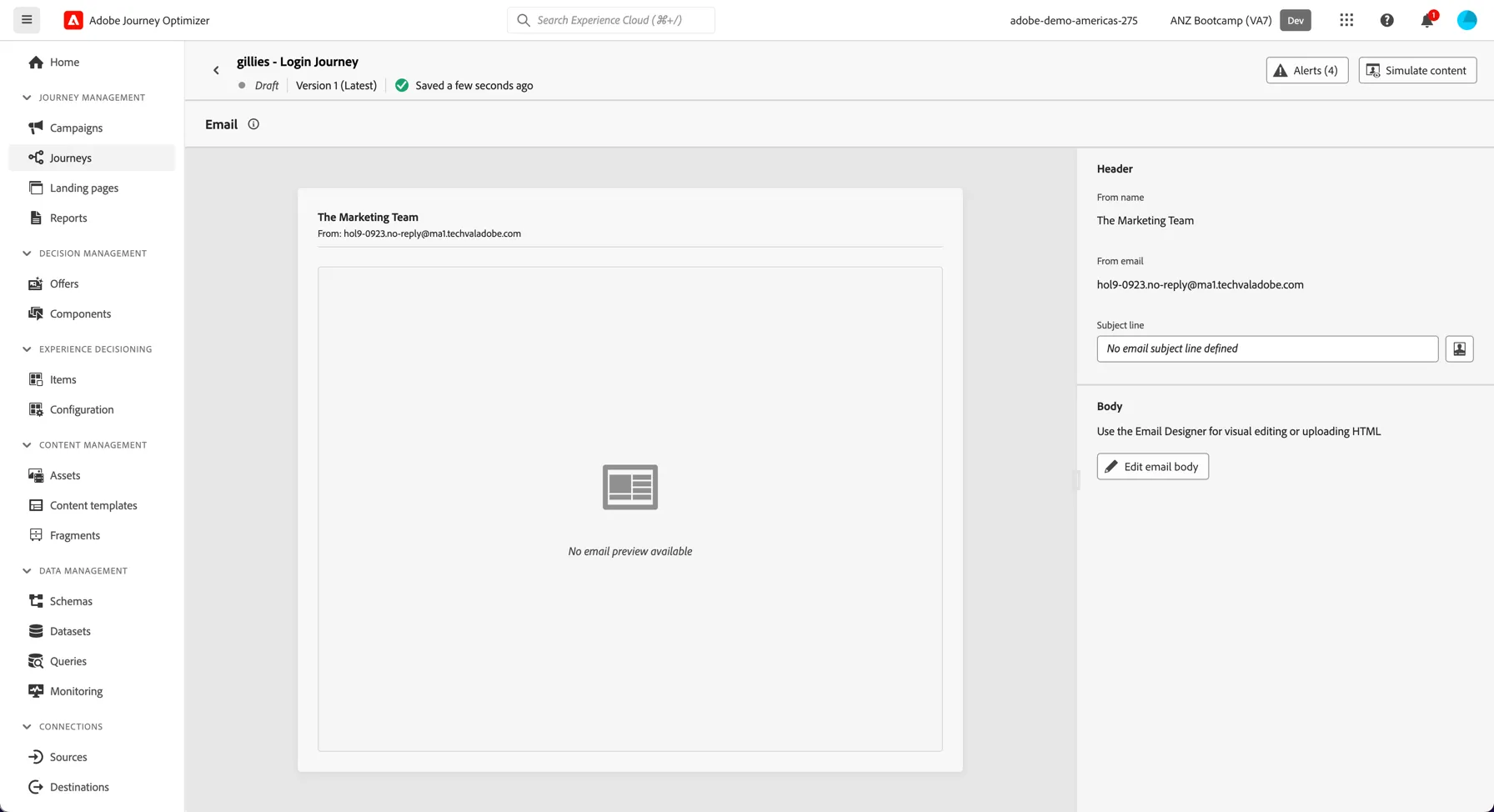Open Campaigns in sidebar
The image size is (1494, 812).
pyautogui.click(x=92, y=128)
